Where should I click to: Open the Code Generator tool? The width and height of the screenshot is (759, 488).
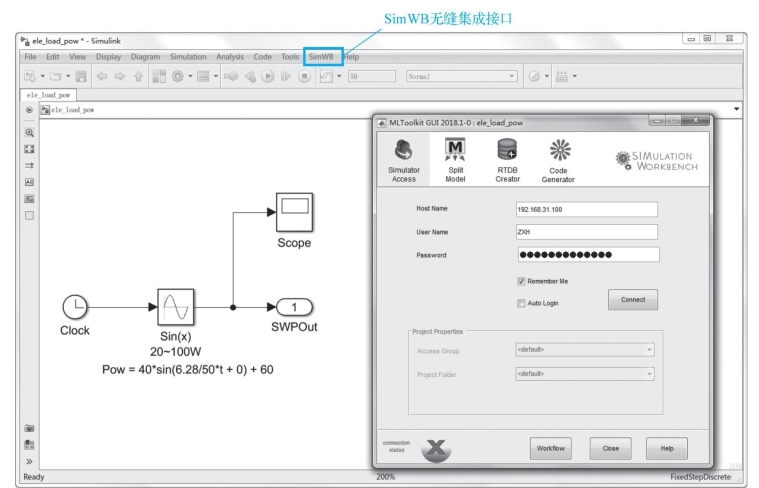pos(558,161)
